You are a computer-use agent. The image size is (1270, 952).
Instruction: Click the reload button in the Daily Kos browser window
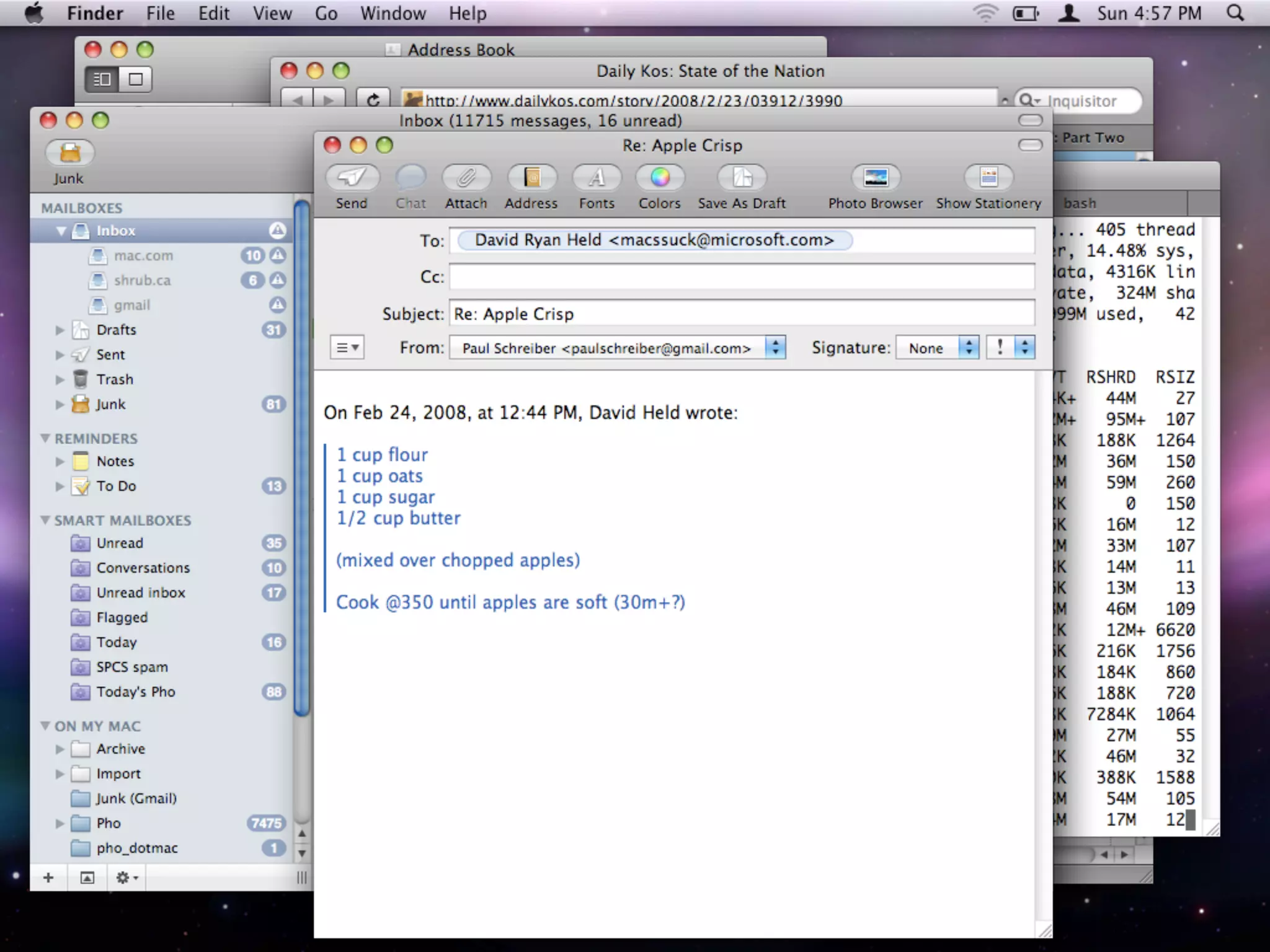click(x=373, y=99)
